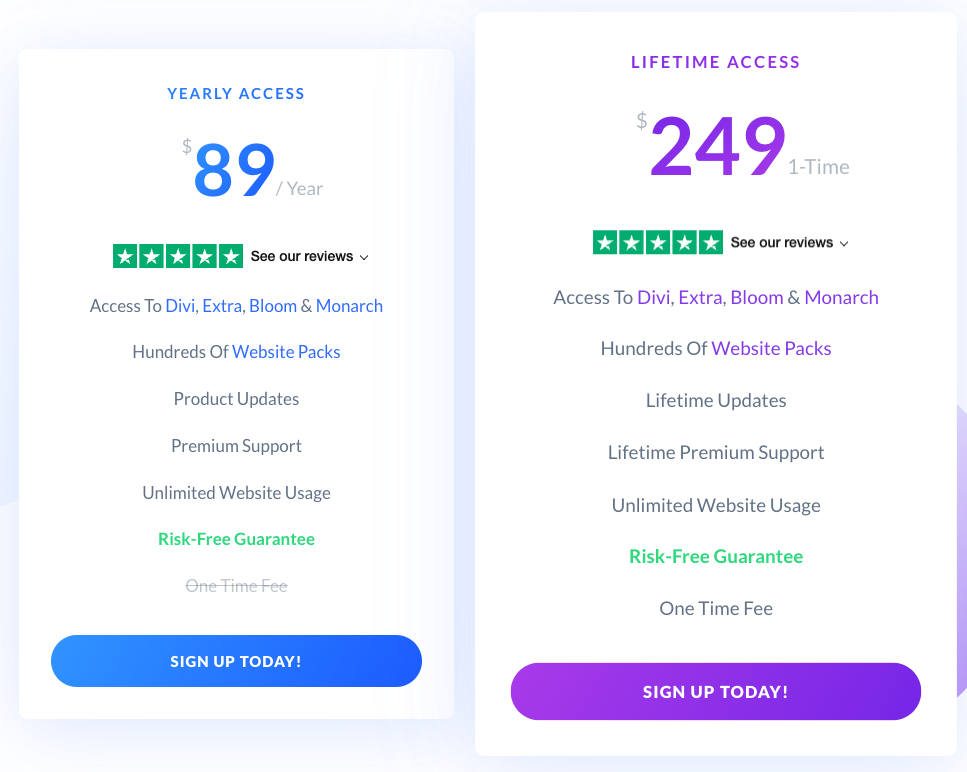Screen dimensions: 967x772
Task: Select the Lifetime Access plan heading
Action: click(715, 62)
